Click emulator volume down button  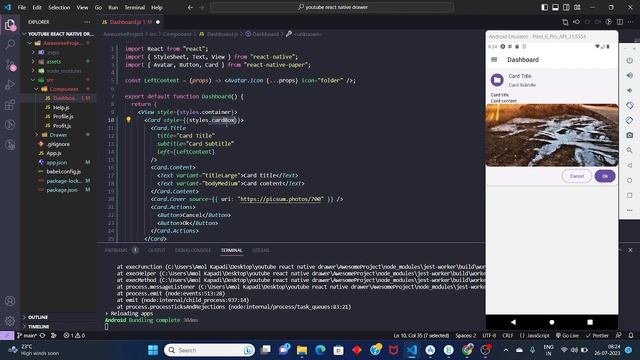coord(629,90)
